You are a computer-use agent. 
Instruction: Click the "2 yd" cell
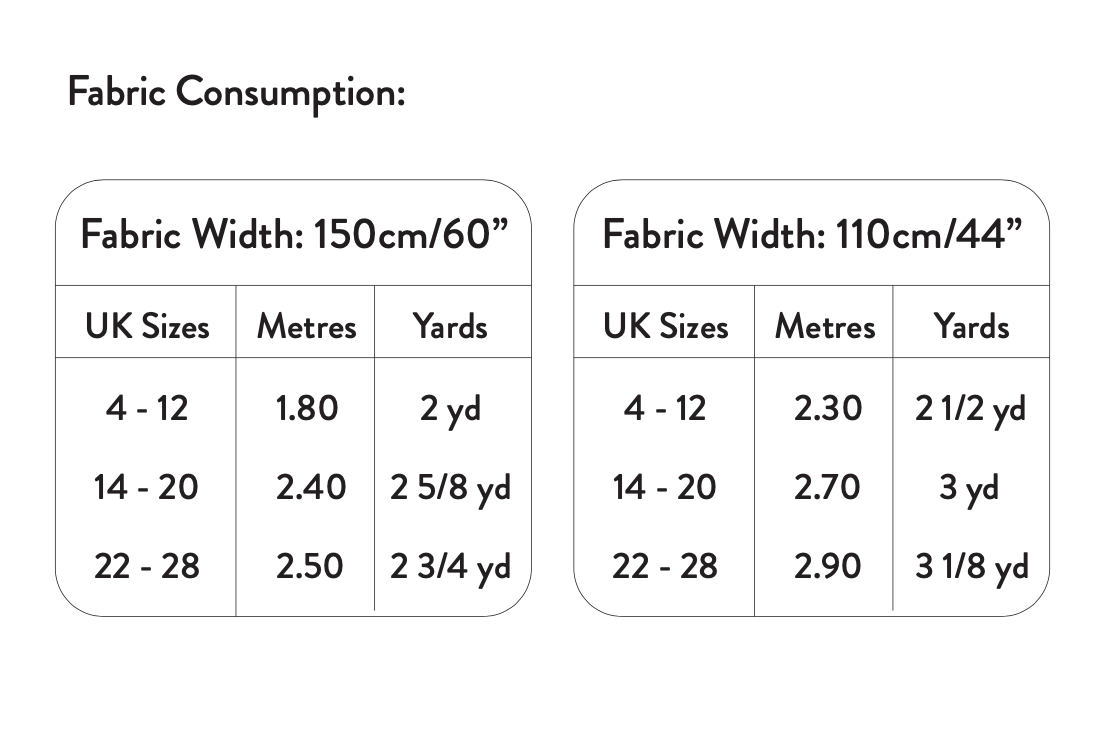point(450,409)
